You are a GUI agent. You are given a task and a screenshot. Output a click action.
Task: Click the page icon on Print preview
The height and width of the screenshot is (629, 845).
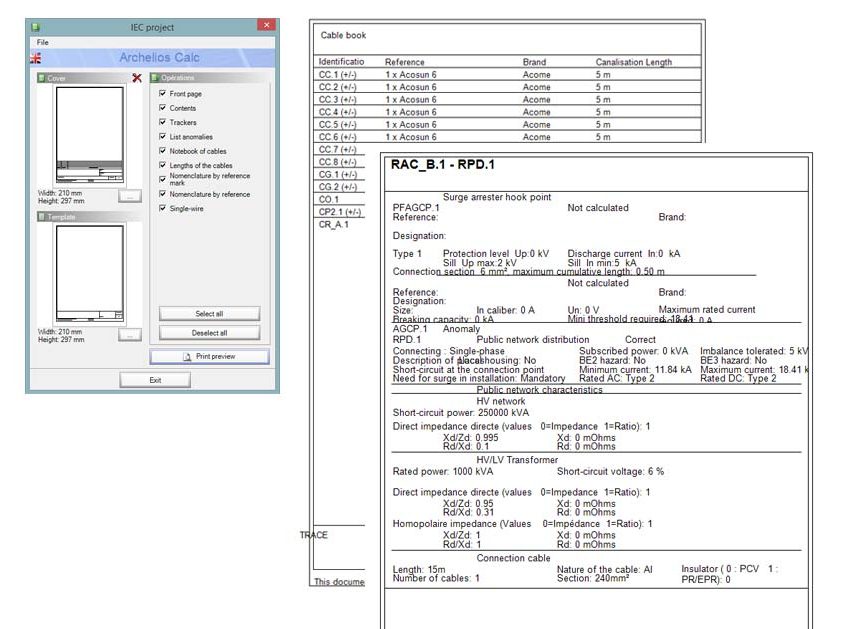click(x=187, y=357)
